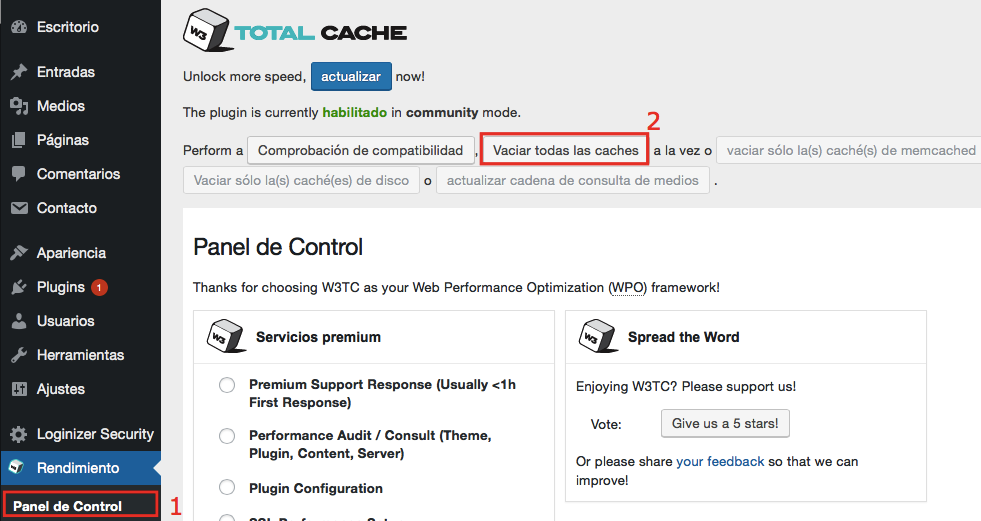Click the Plugins update count badge
Image resolution: width=981 pixels, height=521 pixels.
99,287
